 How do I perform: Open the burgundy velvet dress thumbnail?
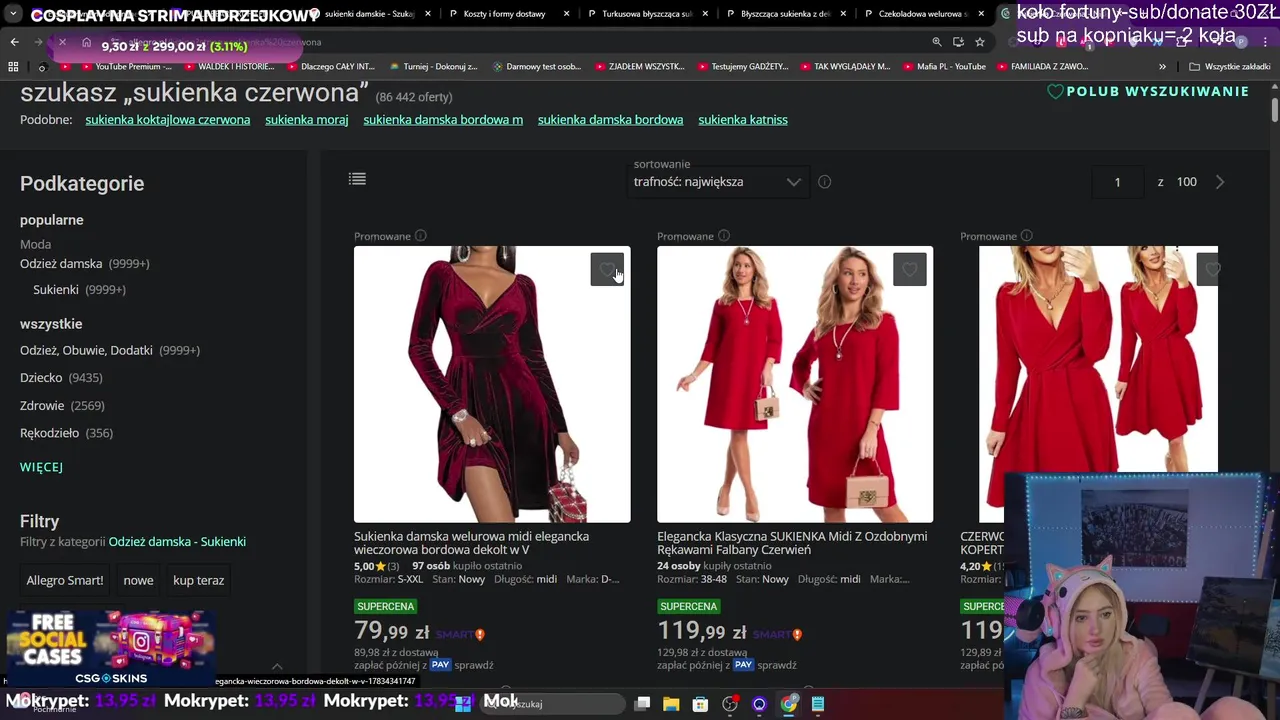[x=492, y=384]
